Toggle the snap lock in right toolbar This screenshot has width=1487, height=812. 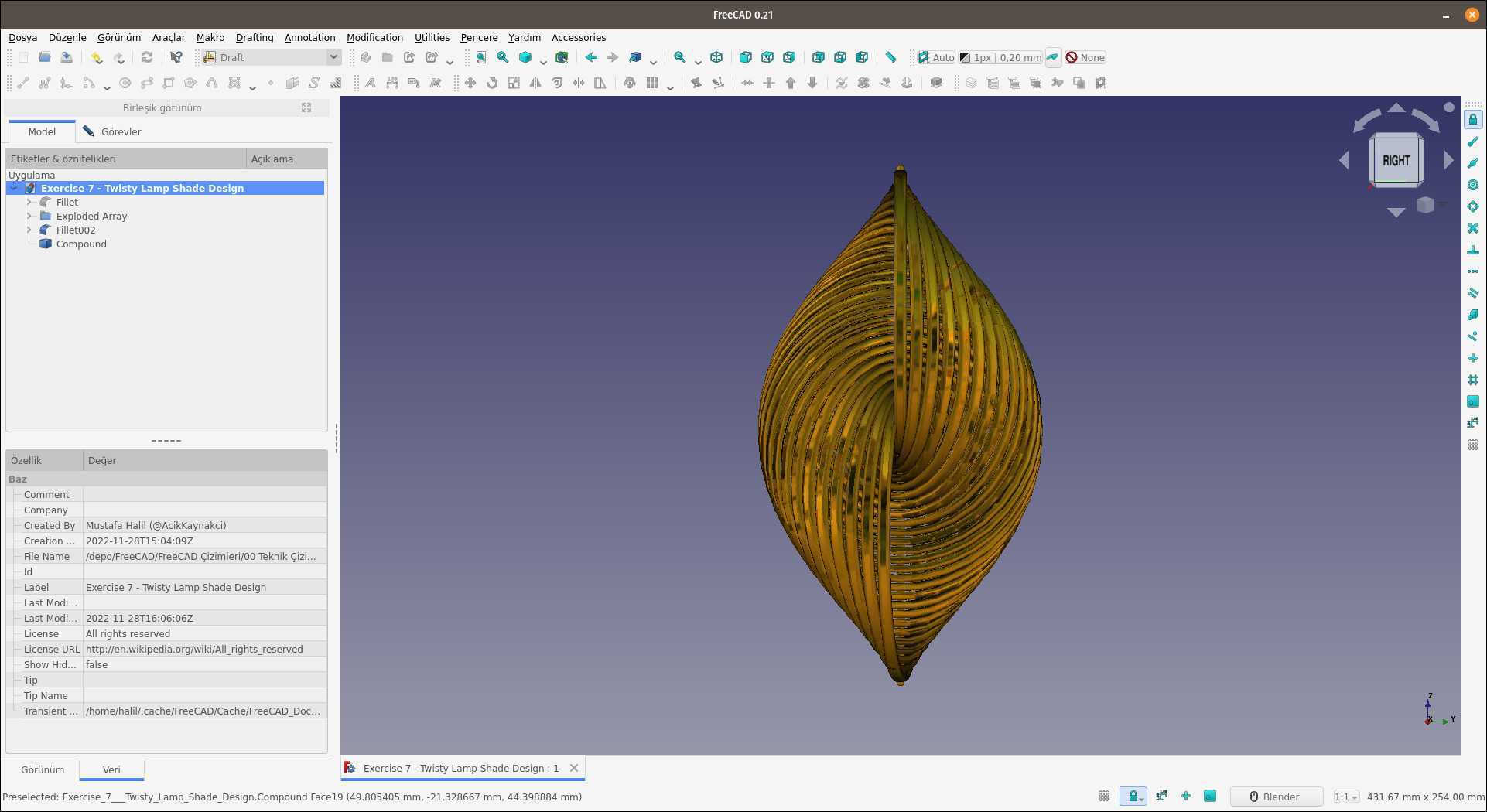pyautogui.click(x=1473, y=120)
